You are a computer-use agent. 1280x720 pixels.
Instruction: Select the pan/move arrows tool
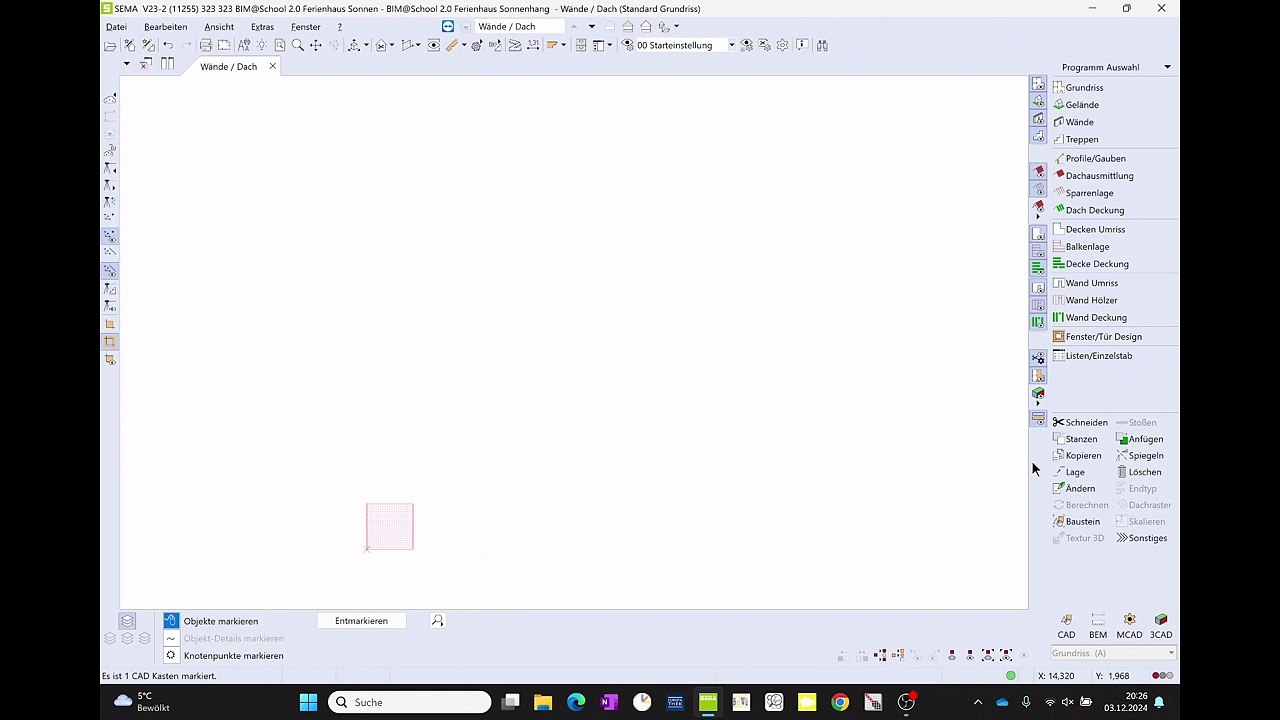click(315, 45)
